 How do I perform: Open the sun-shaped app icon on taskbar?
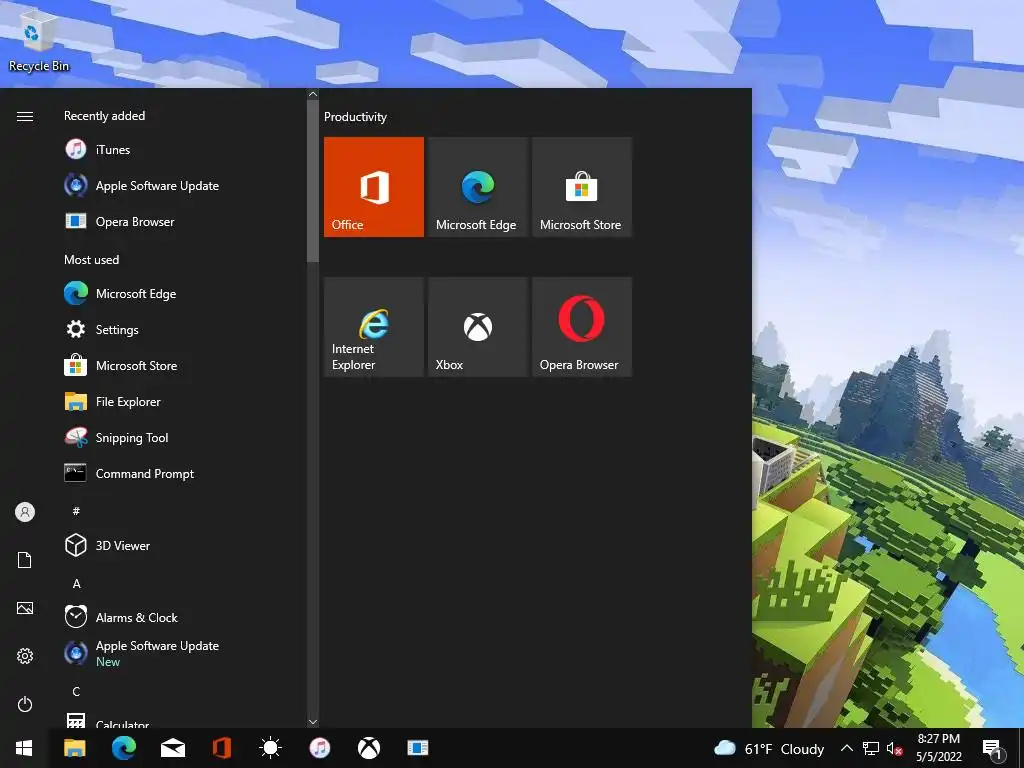tap(270, 748)
